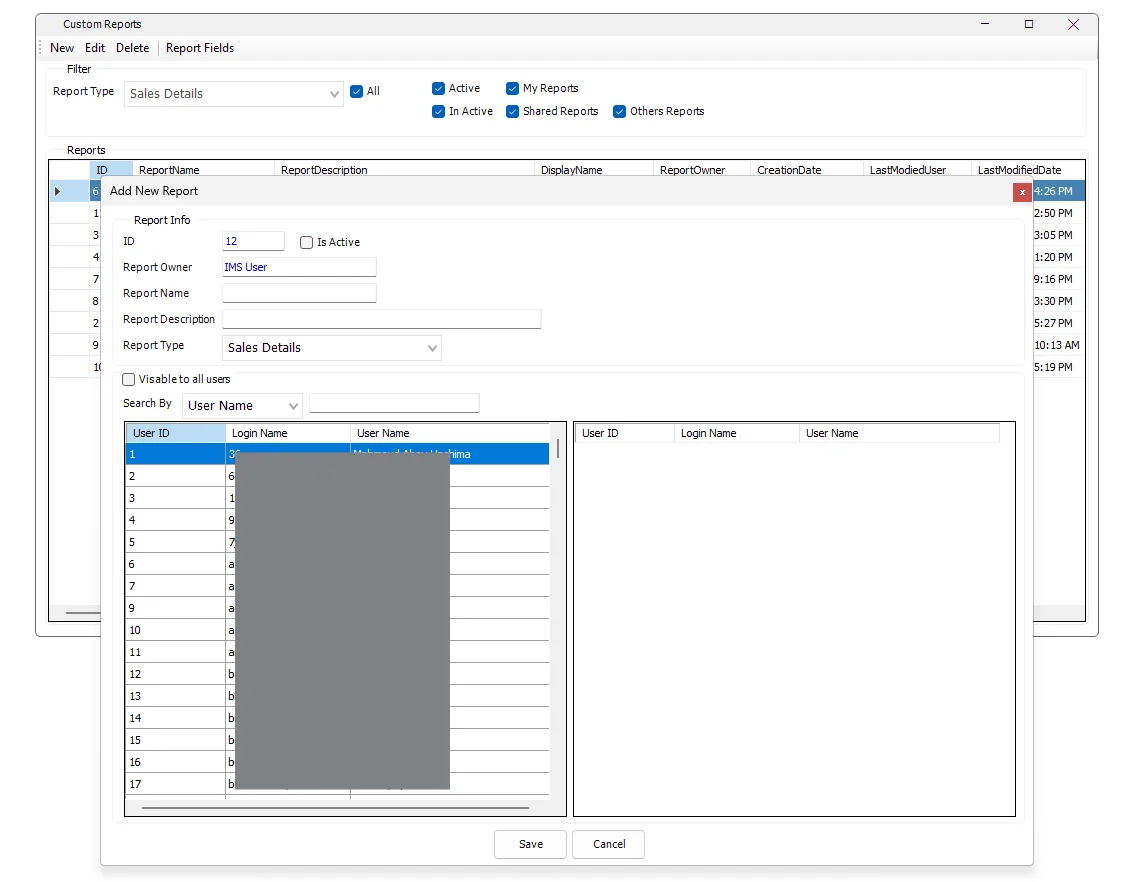Click LastModiedUser column header in Custom Reports
The height and width of the screenshot is (882, 1131).
pyautogui.click(x=917, y=170)
